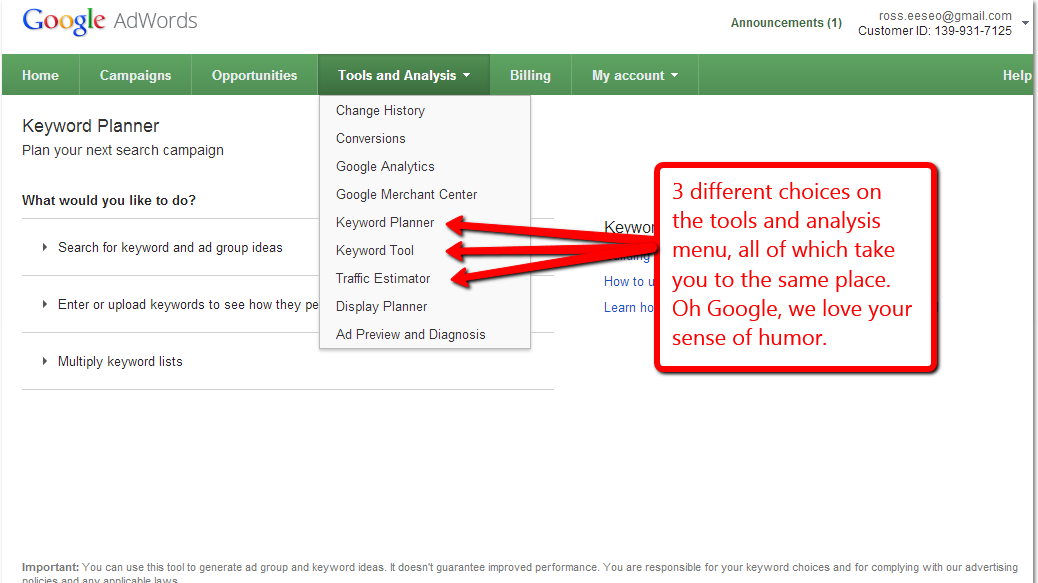This screenshot has height=583, width=1038.
Task: Expand the My account dropdown
Action: [635, 75]
